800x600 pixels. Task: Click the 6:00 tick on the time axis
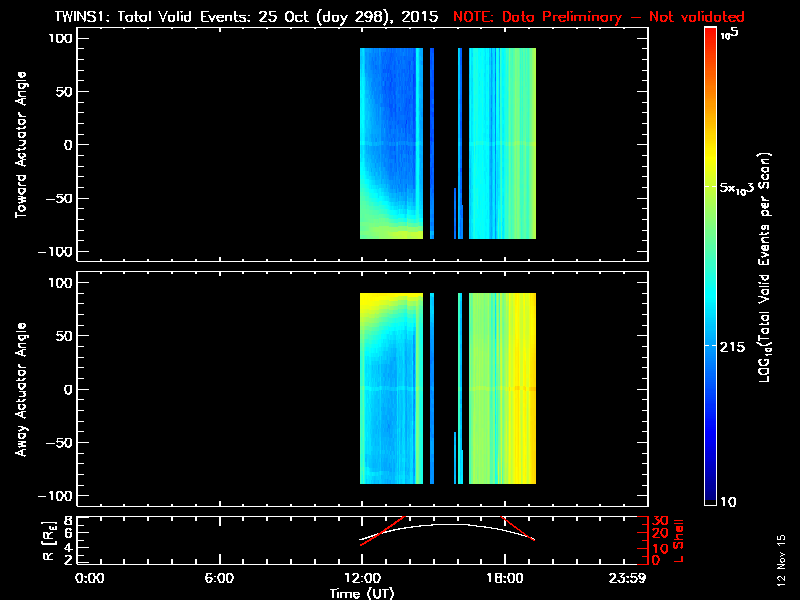click(219, 578)
